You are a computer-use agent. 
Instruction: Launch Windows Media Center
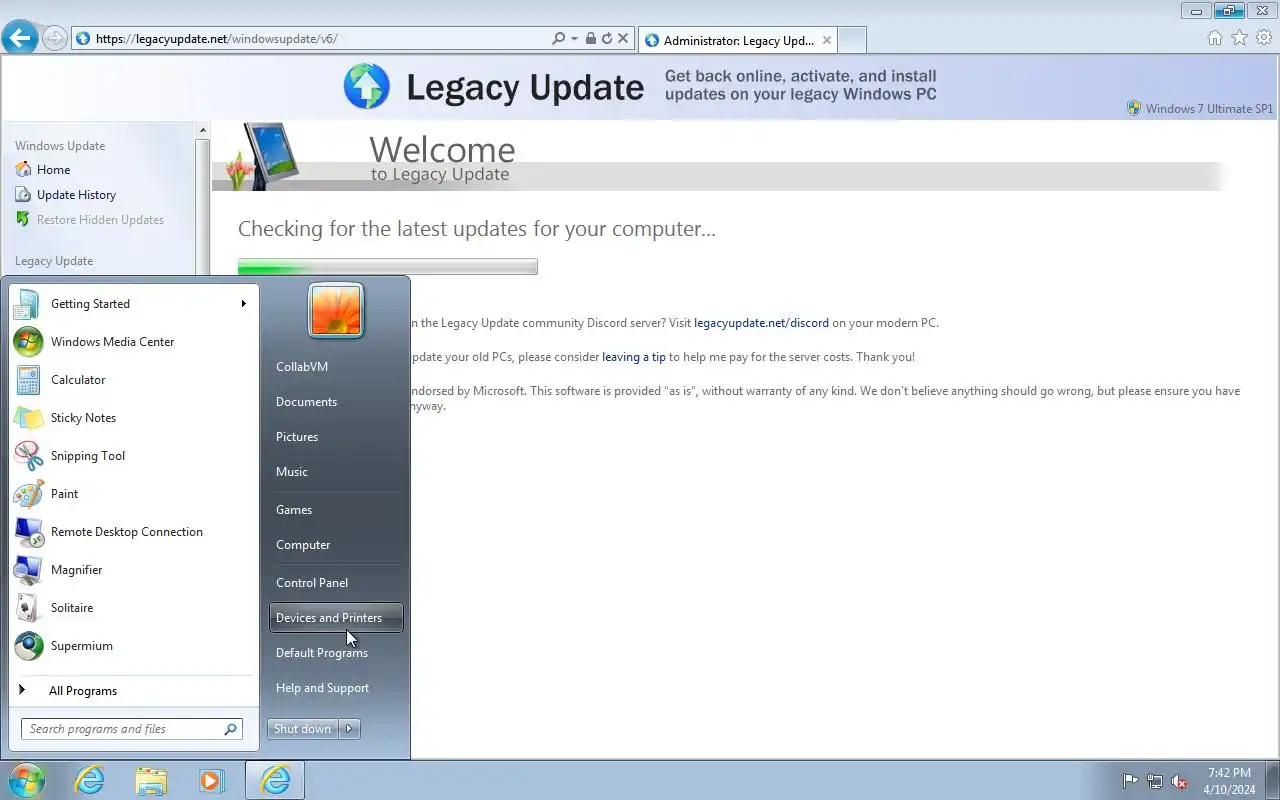pyautogui.click(x=133, y=342)
